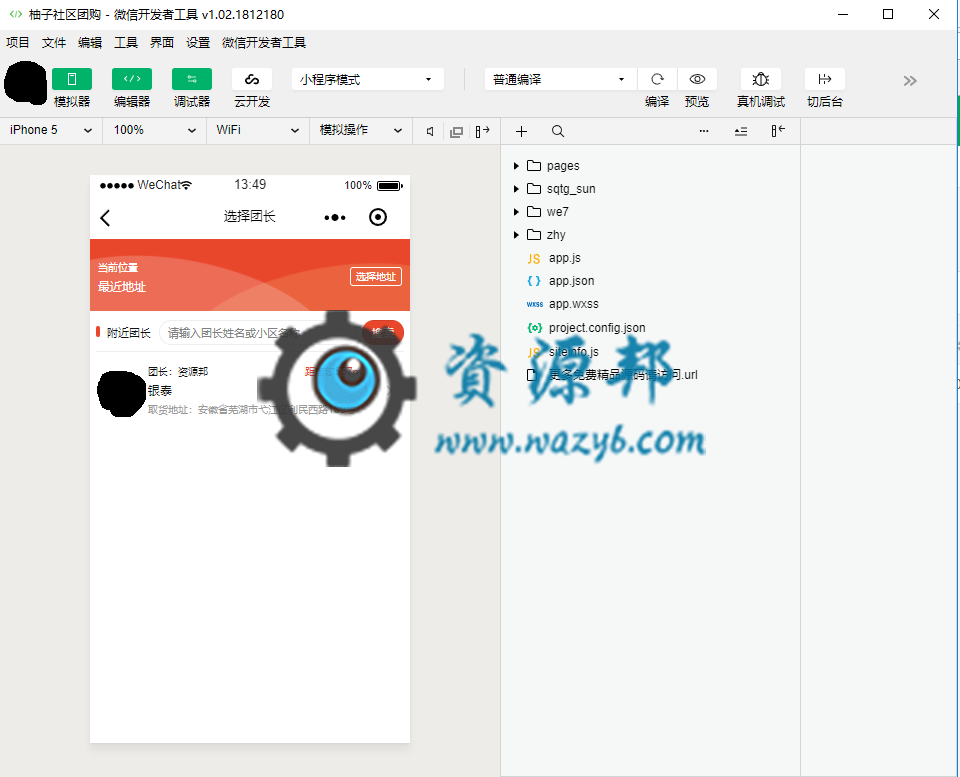Click the circular close-target icon in mini program header

[378, 217]
